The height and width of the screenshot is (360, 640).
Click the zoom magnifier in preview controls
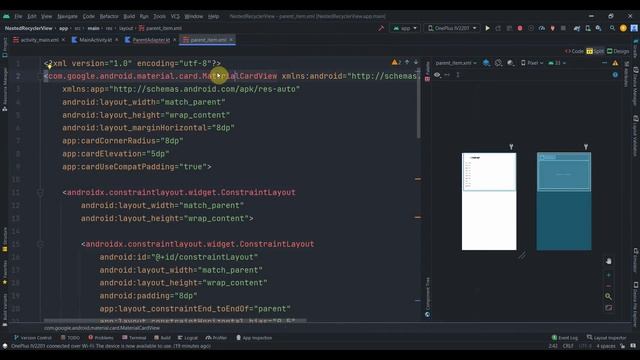click(x=608, y=296)
